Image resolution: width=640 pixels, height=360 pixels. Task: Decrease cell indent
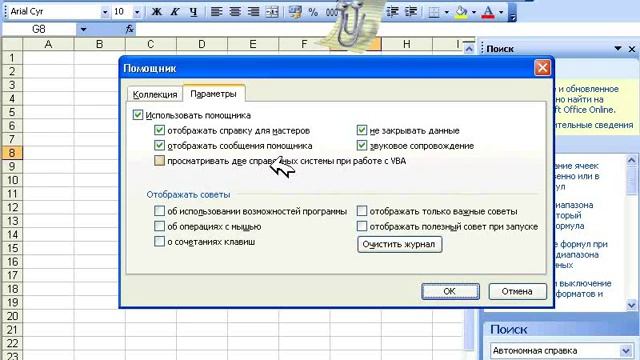click(392, 12)
